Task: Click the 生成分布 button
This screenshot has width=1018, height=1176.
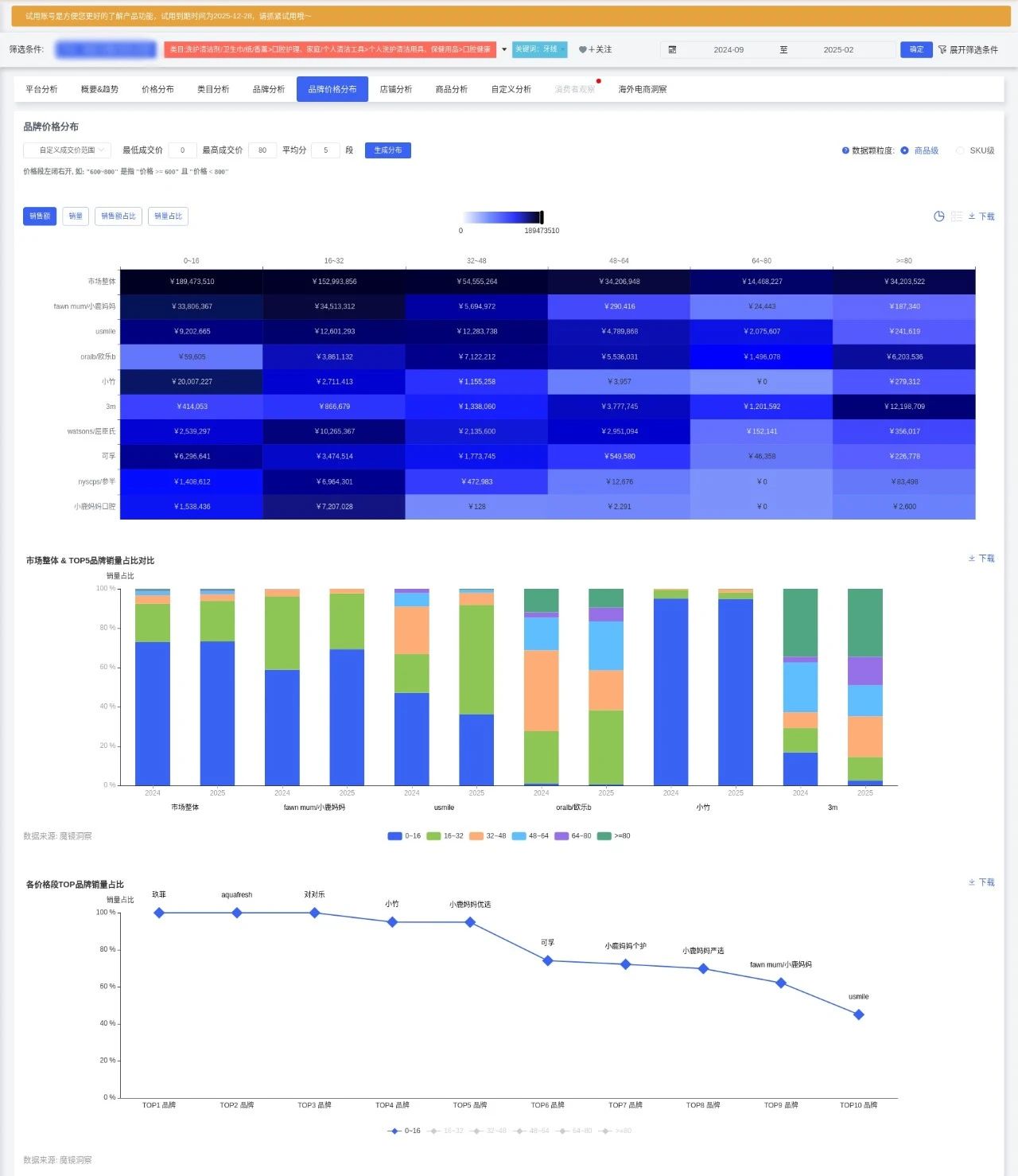Action: pos(388,150)
